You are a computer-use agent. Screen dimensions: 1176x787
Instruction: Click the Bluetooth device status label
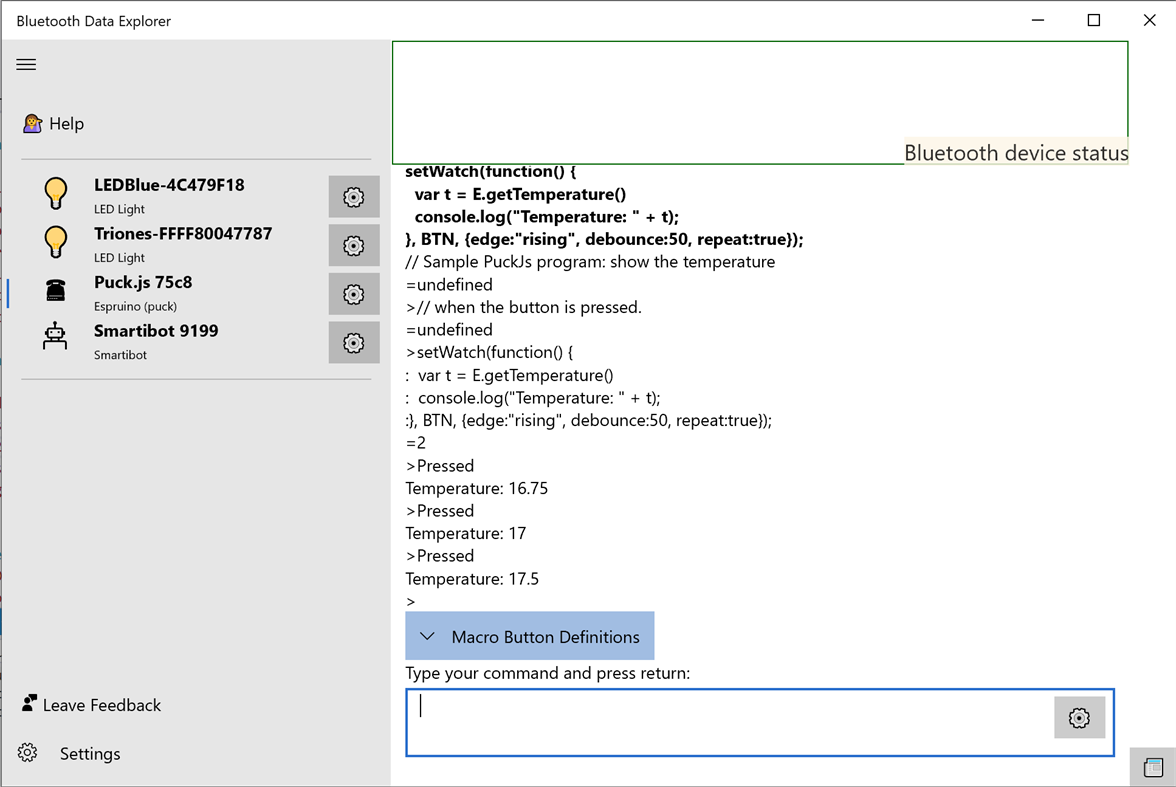coord(1015,153)
